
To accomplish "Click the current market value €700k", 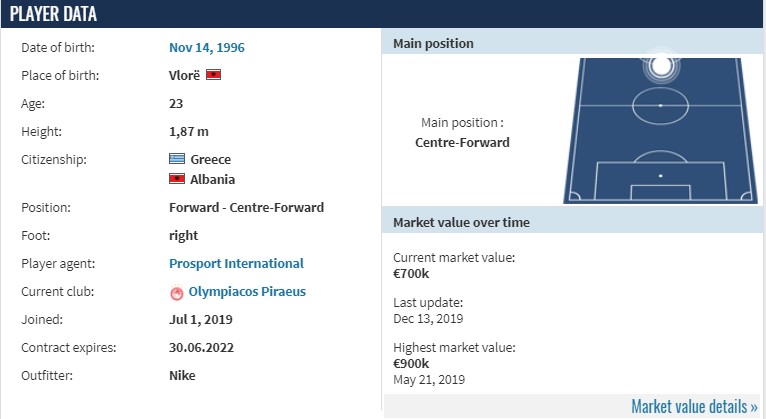I will tap(411, 273).
